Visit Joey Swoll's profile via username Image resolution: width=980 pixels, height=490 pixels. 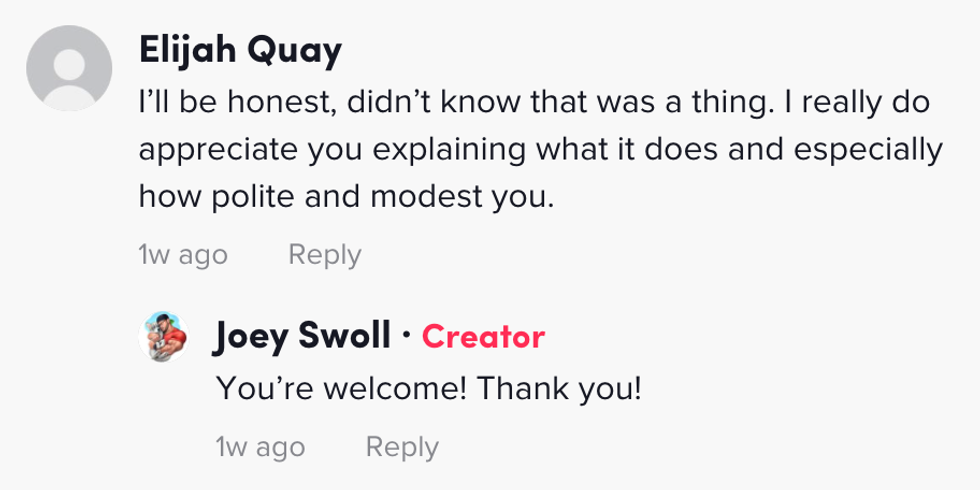point(301,337)
